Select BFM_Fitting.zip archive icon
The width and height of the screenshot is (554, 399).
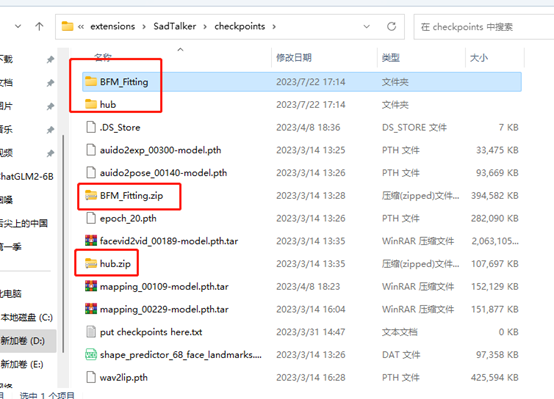(91, 195)
